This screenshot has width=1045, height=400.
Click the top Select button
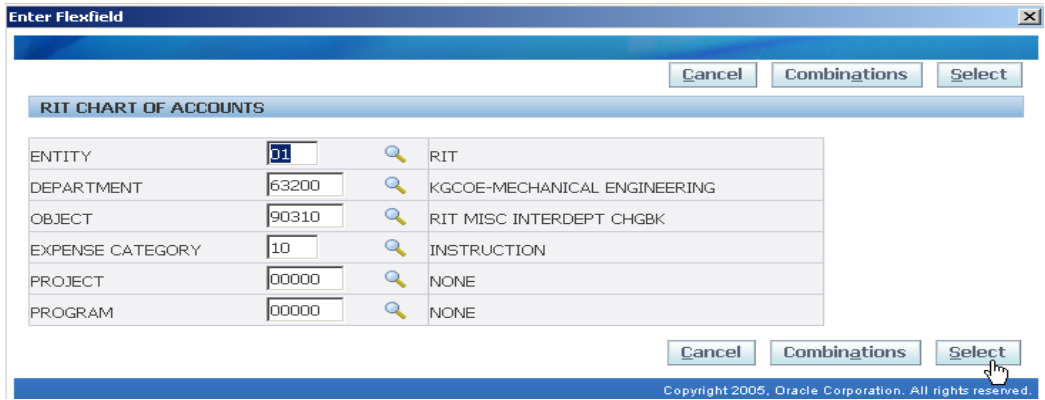(x=978, y=75)
